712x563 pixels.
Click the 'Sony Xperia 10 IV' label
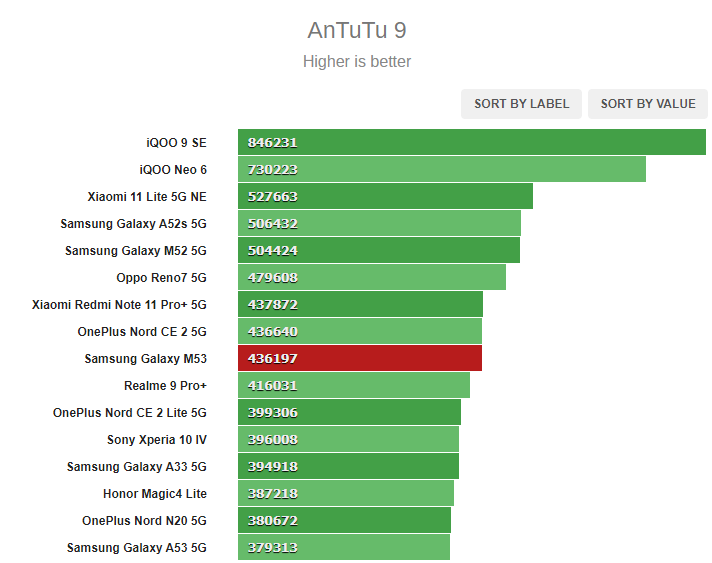pyautogui.click(x=157, y=440)
